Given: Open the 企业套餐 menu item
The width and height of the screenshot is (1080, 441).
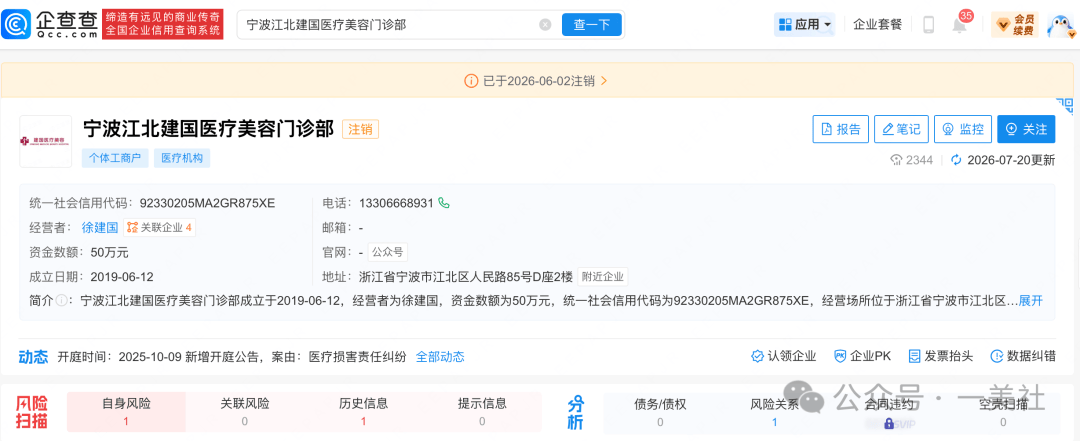Looking at the screenshot, I should pos(878,25).
